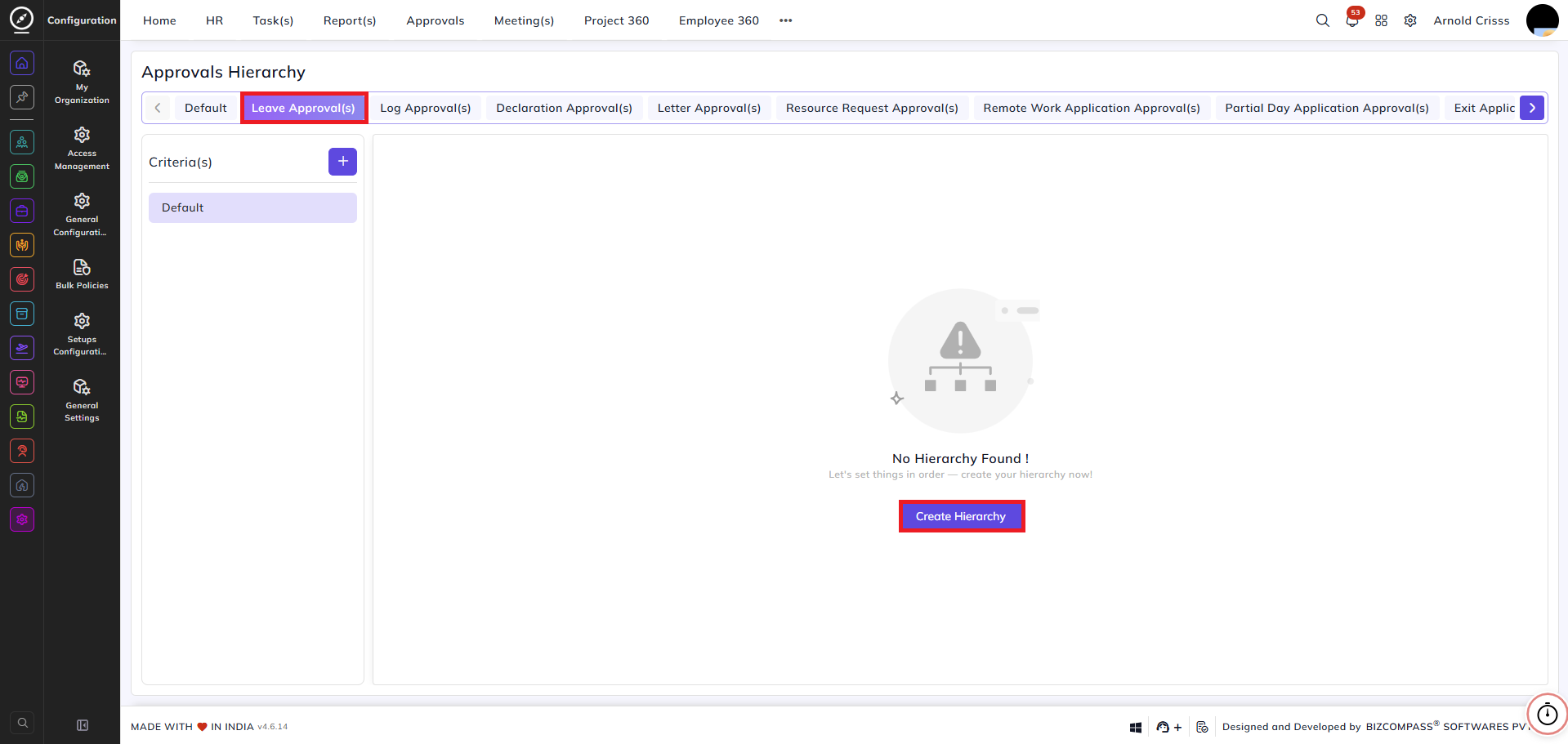Switch to Letter Approval(s) tab
This screenshot has height=744, width=1568.
click(709, 108)
